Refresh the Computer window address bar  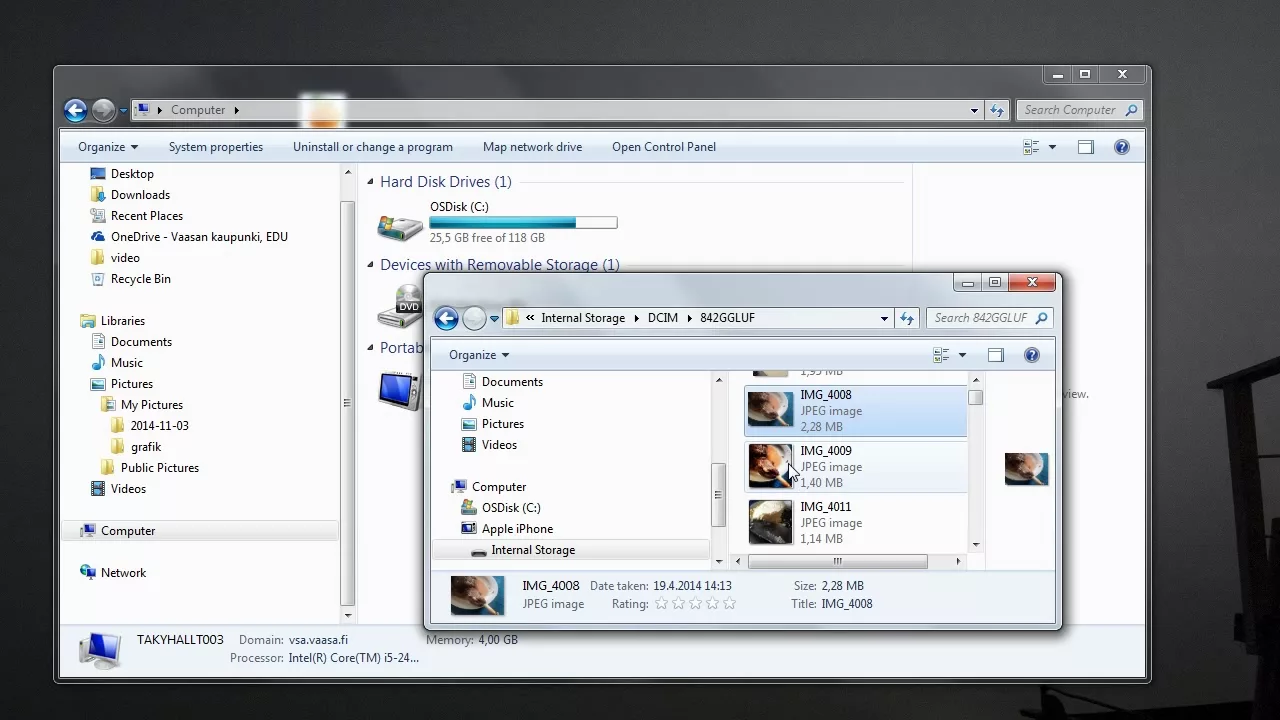pyautogui.click(x=997, y=110)
